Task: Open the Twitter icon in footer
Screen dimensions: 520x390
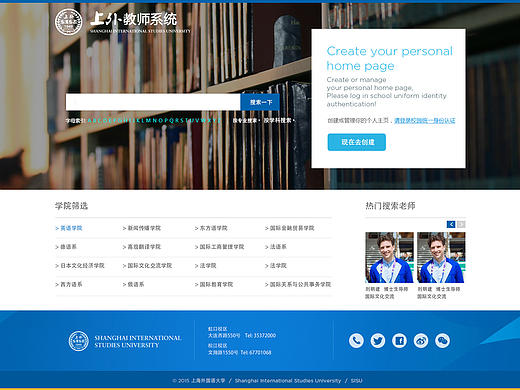Action: click(378, 341)
